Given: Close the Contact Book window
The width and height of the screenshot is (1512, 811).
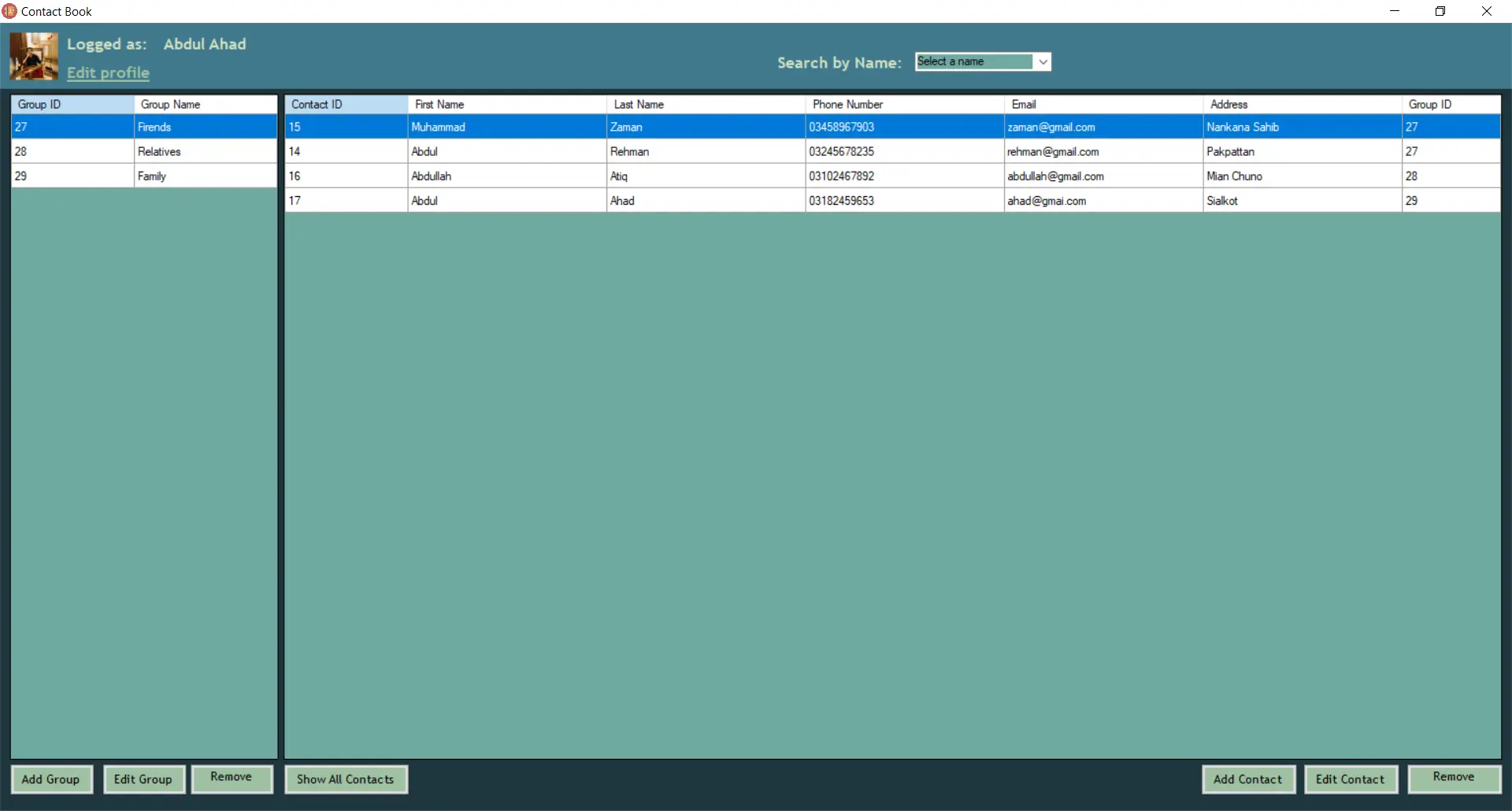Looking at the screenshot, I should tap(1487, 11).
